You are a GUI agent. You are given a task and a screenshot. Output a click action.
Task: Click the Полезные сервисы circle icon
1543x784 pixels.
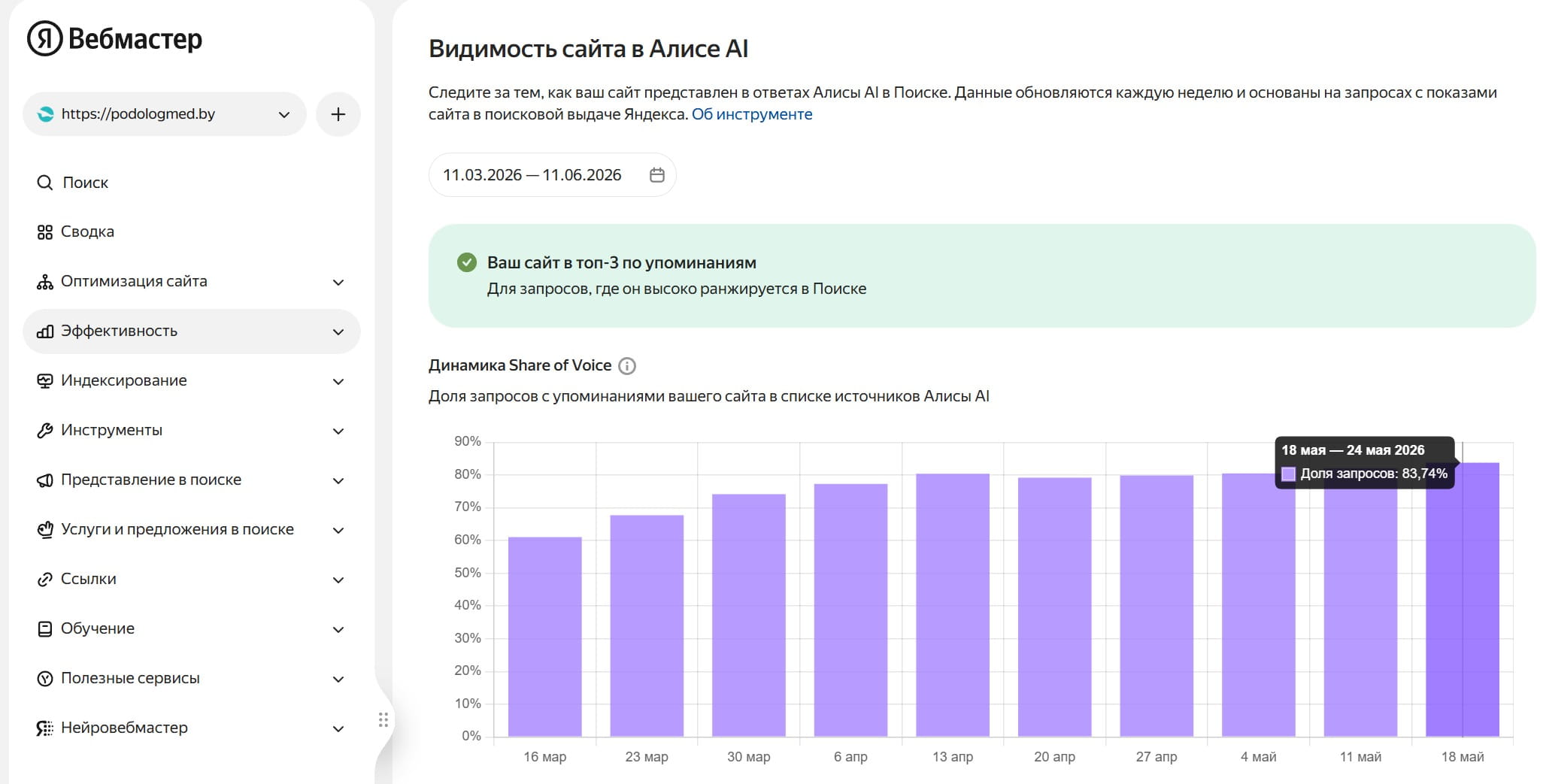pyautogui.click(x=45, y=679)
